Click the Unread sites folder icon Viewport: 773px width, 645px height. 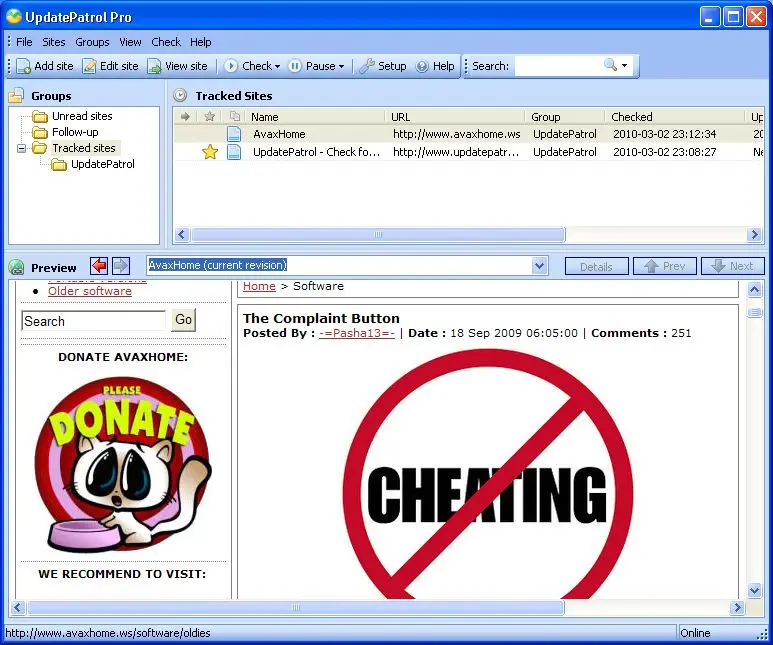point(39,117)
